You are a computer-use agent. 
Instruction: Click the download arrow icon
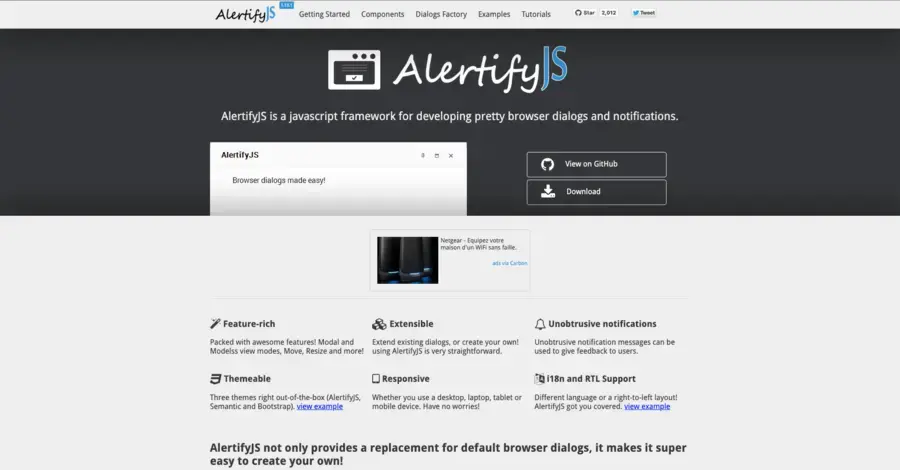click(x=548, y=192)
